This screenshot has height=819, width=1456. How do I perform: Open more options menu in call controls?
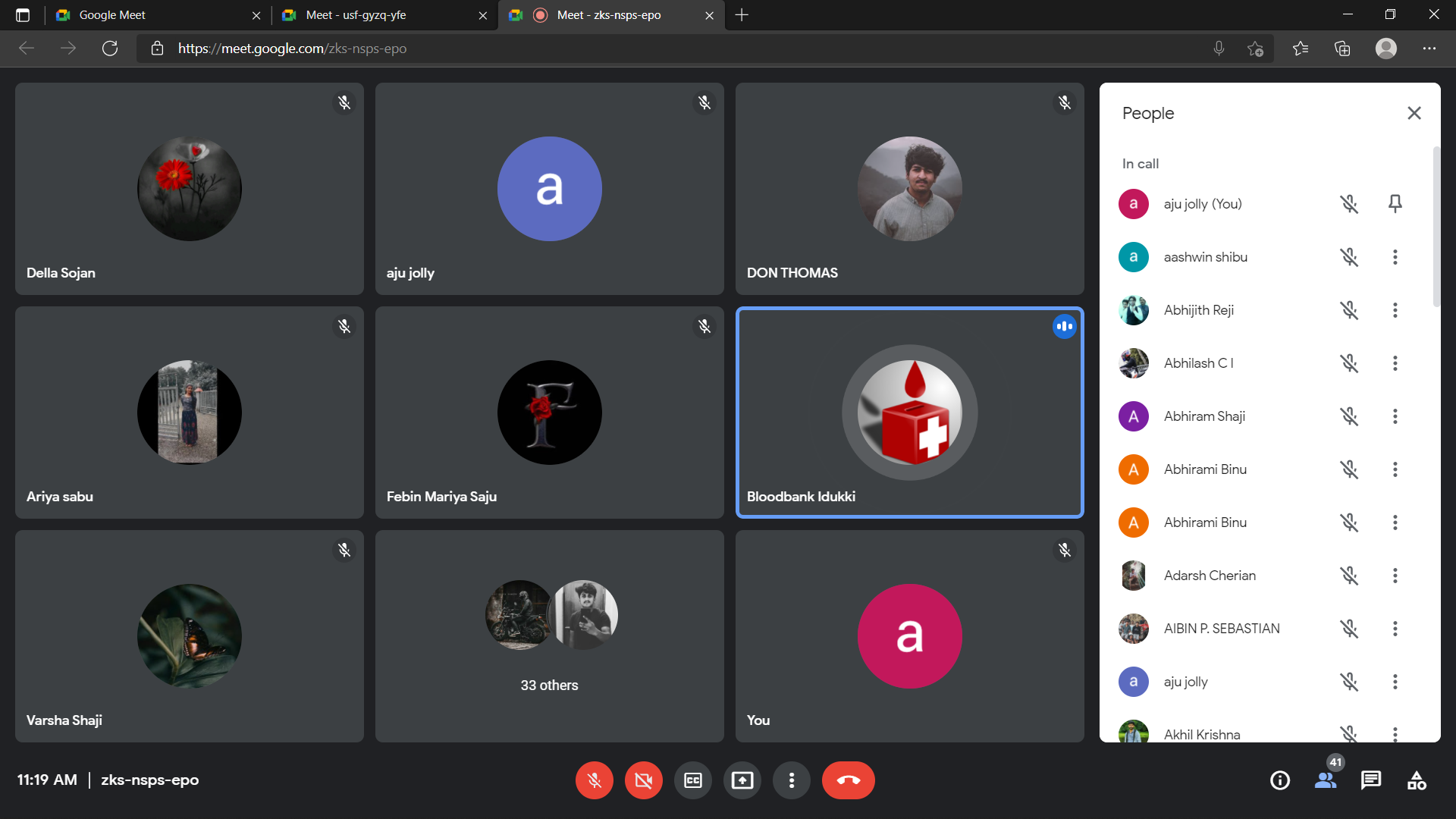click(791, 780)
